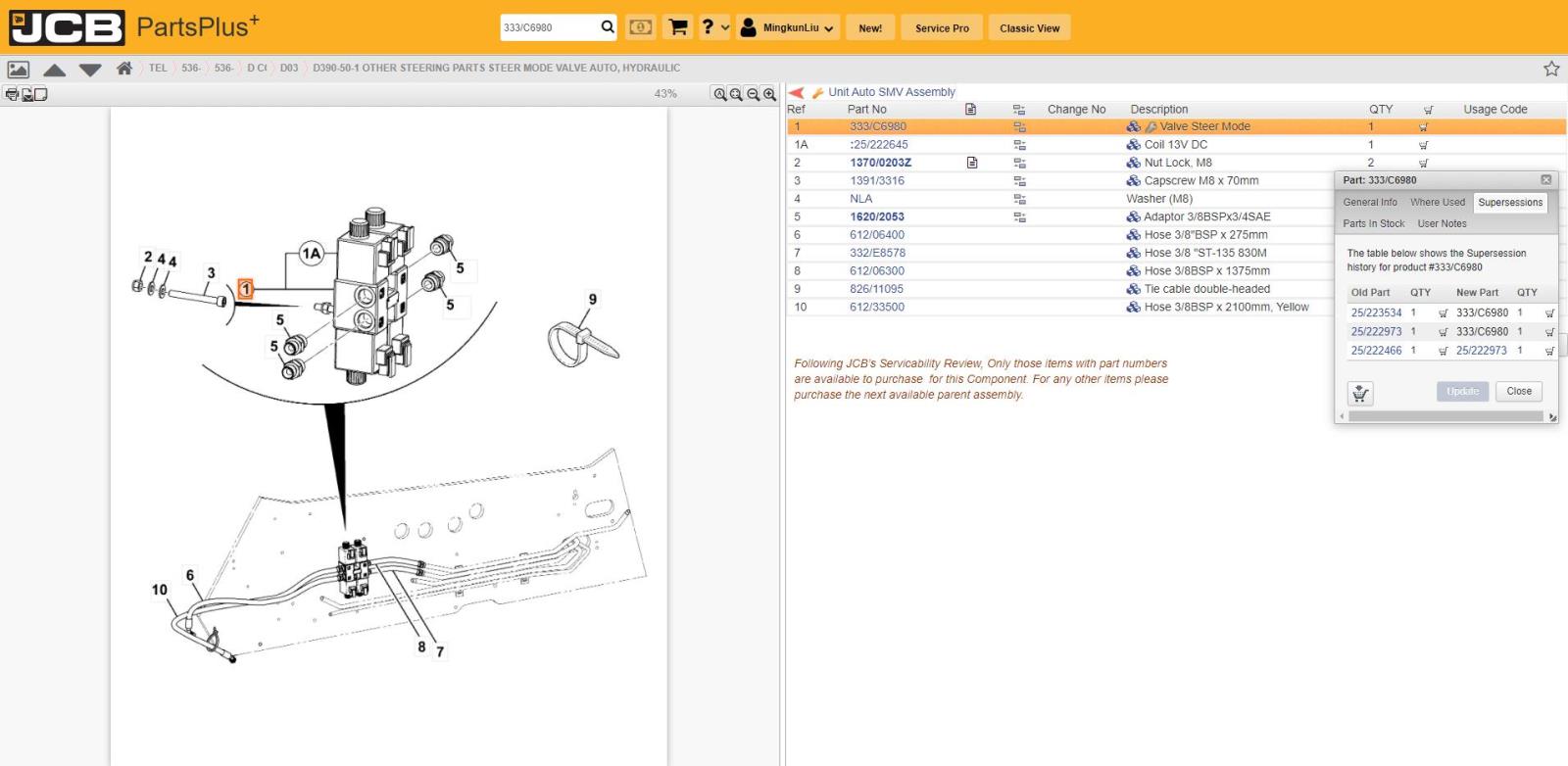The image size is (1568, 766).
Task: Open the TEL breadcrumb link
Action: coord(158,68)
